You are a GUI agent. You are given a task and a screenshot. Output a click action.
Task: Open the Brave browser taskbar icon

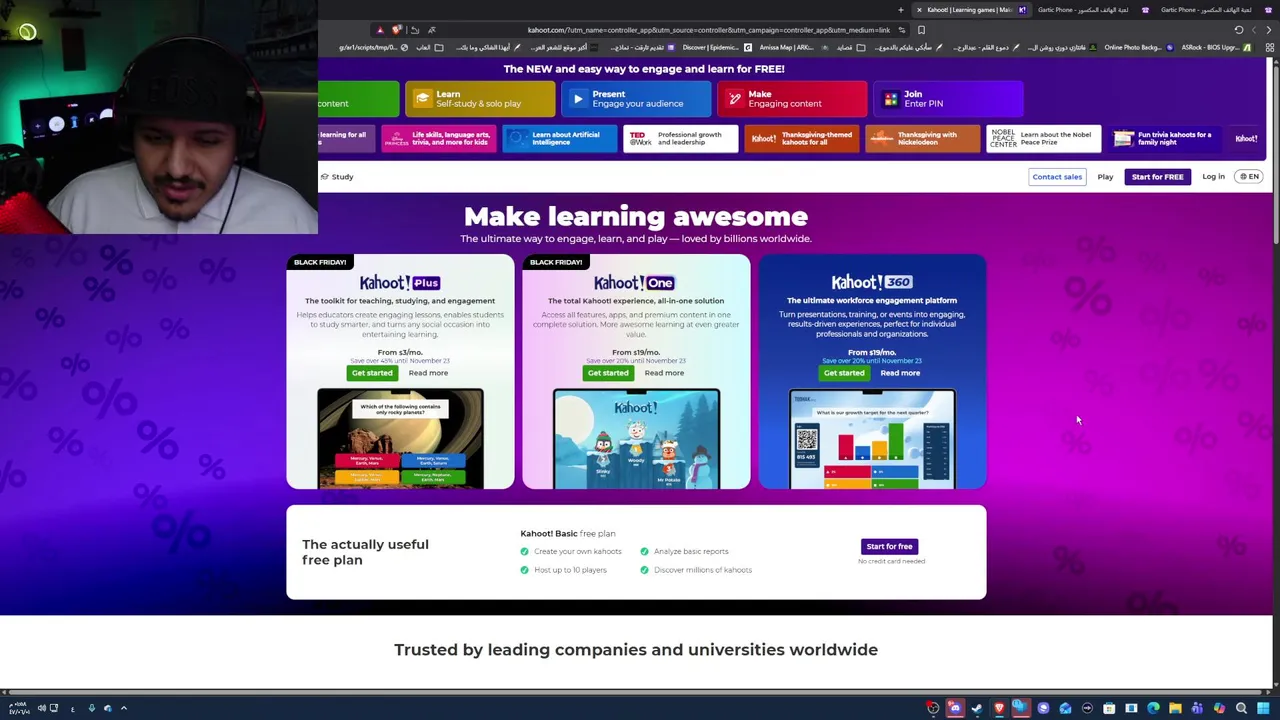pyautogui.click(x=999, y=708)
